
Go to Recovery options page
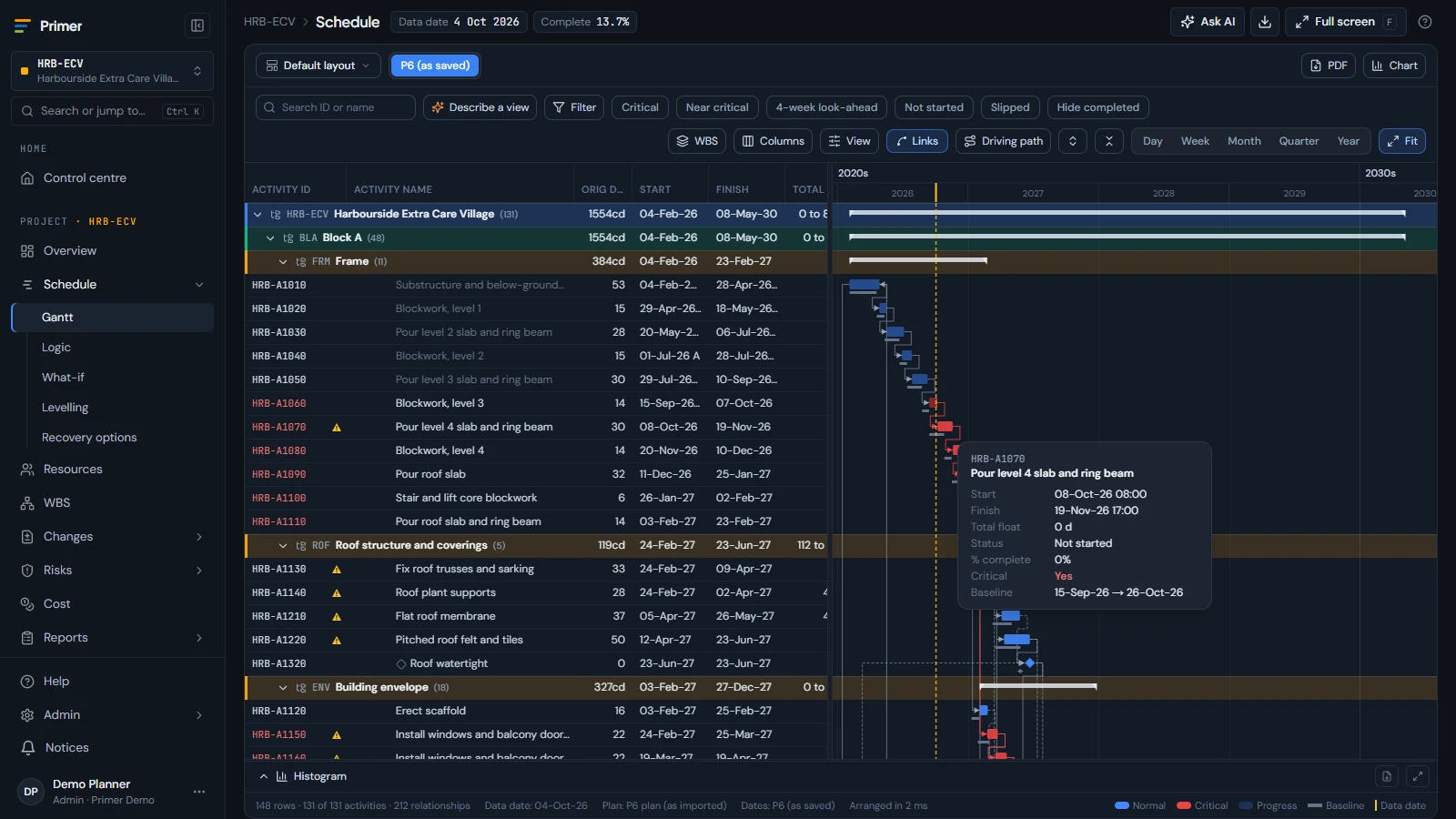pyautogui.click(x=89, y=438)
